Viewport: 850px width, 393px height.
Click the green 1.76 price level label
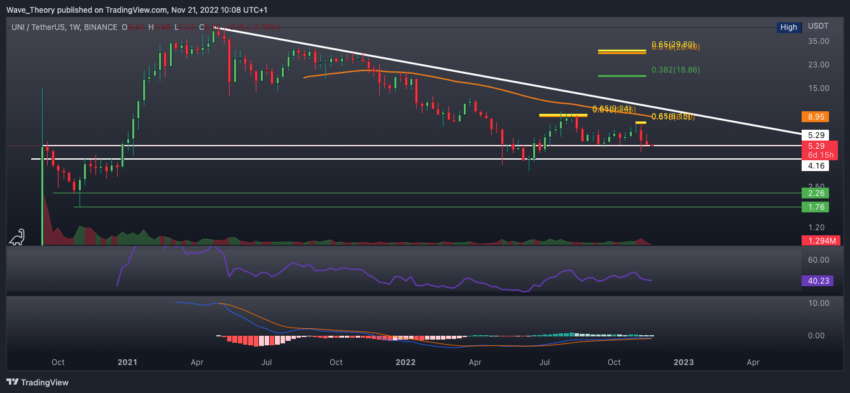[x=815, y=207]
